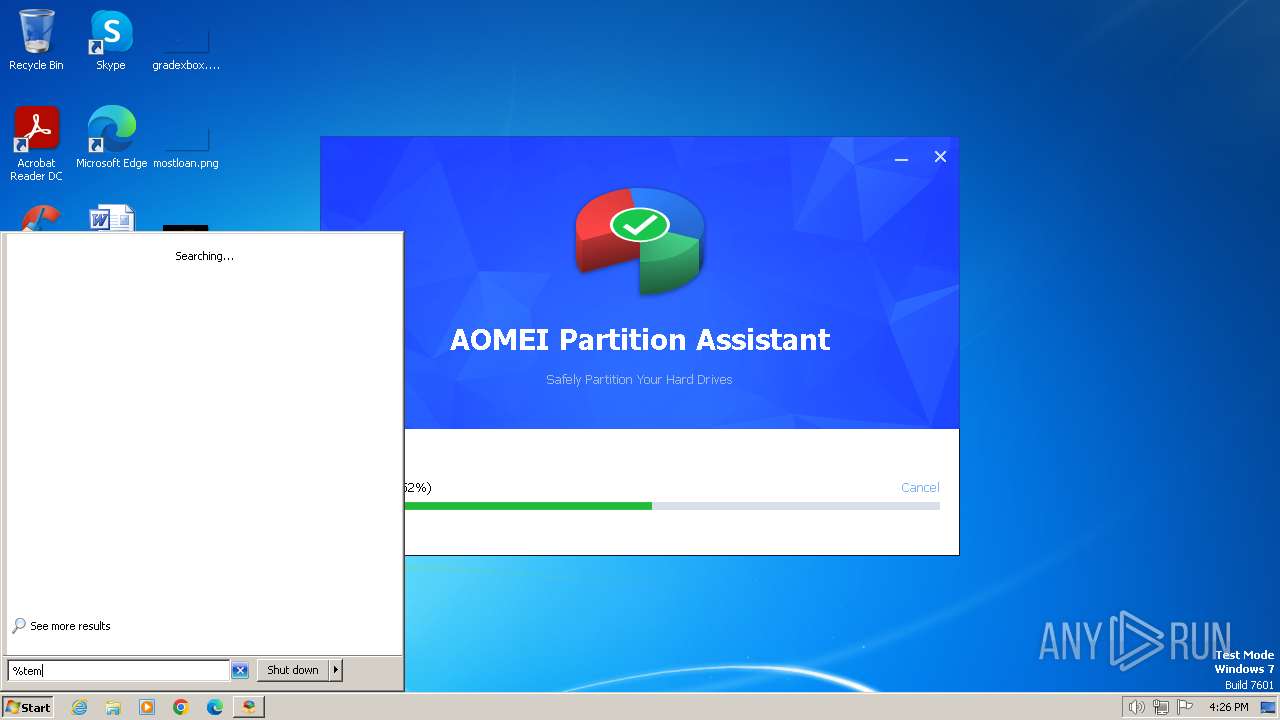Cancel the AOMEI installation
This screenshot has width=1280, height=720.
920,488
